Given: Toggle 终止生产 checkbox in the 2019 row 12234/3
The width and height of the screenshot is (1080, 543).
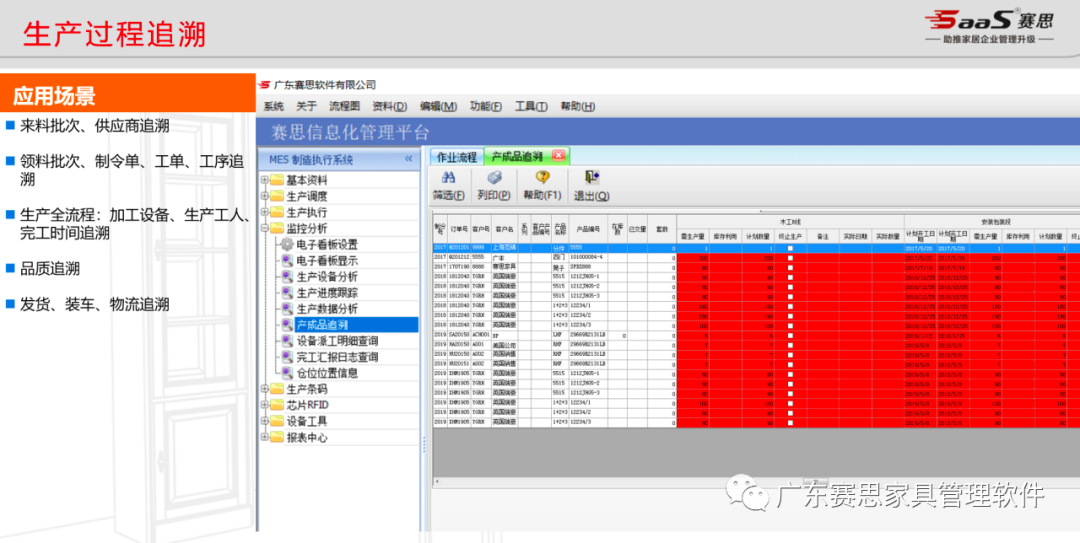Looking at the screenshot, I should pos(790,422).
